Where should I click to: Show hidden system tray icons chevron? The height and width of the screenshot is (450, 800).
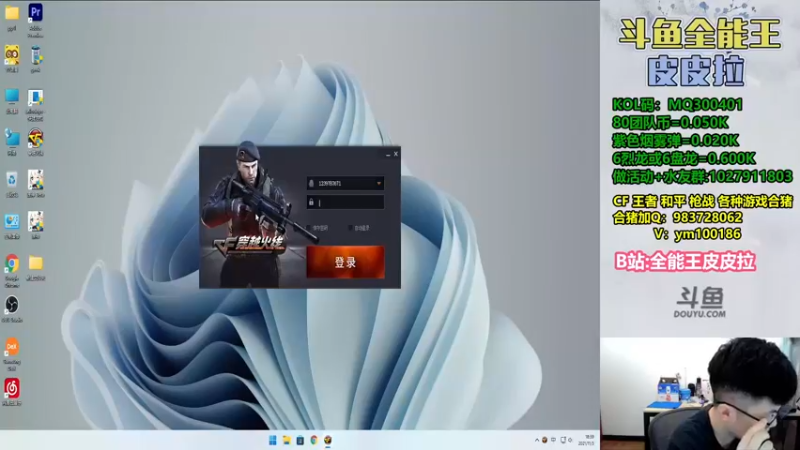[537, 440]
